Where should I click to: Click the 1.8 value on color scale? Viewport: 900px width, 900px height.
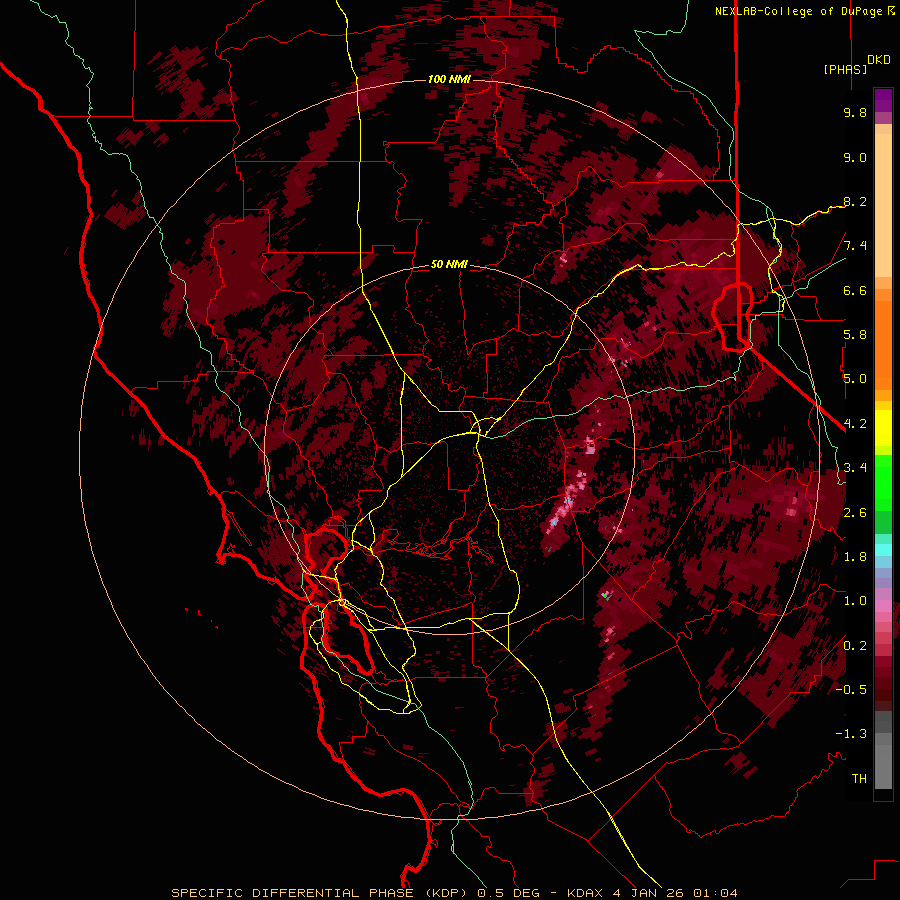pyautogui.click(x=855, y=557)
